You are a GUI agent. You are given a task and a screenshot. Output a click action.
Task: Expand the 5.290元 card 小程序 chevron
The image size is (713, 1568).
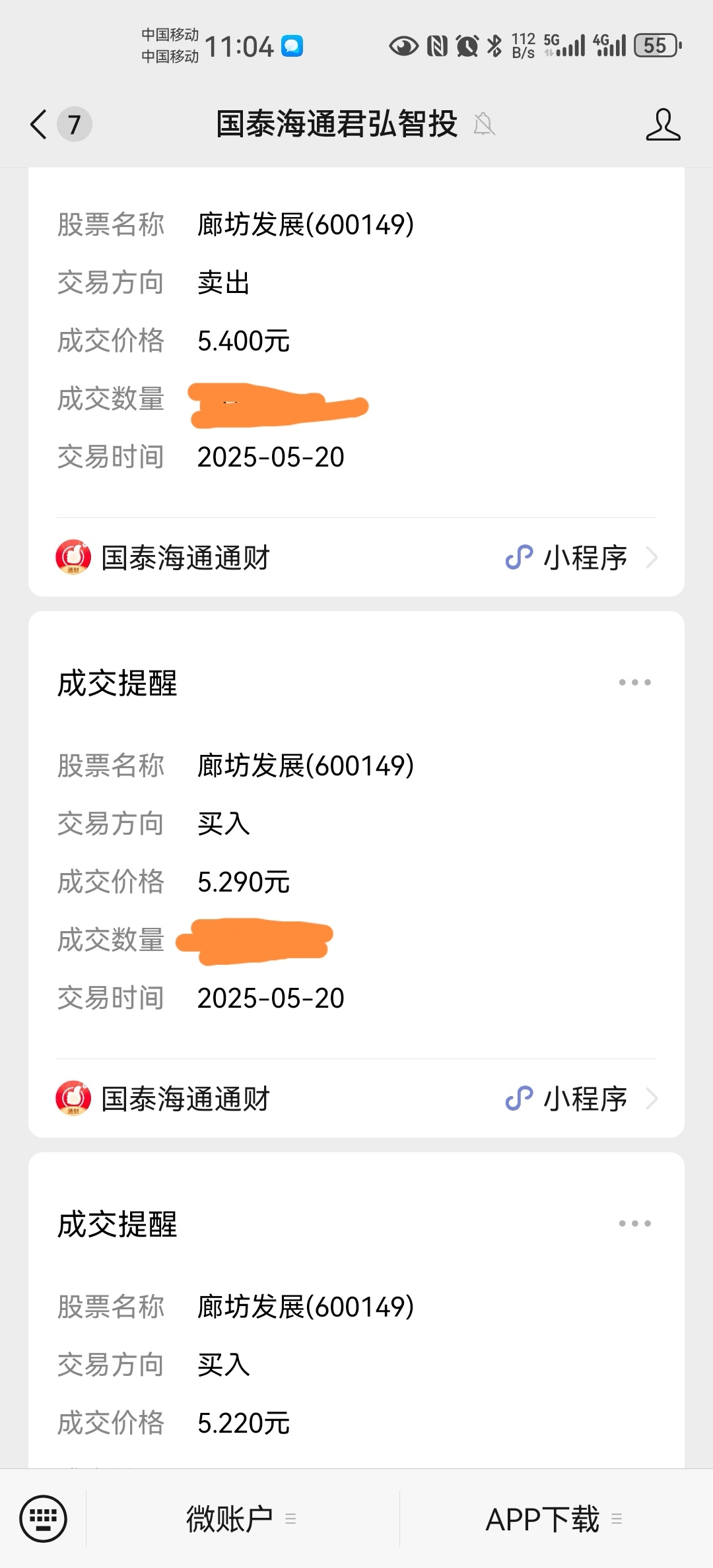click(652, 1099)
